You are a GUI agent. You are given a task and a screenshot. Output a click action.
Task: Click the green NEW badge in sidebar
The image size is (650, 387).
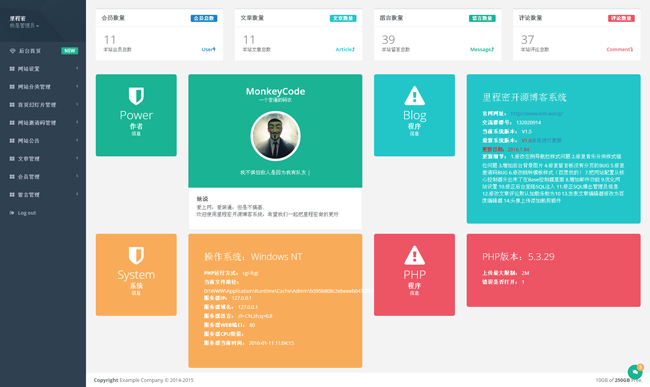tap(70, 51)
